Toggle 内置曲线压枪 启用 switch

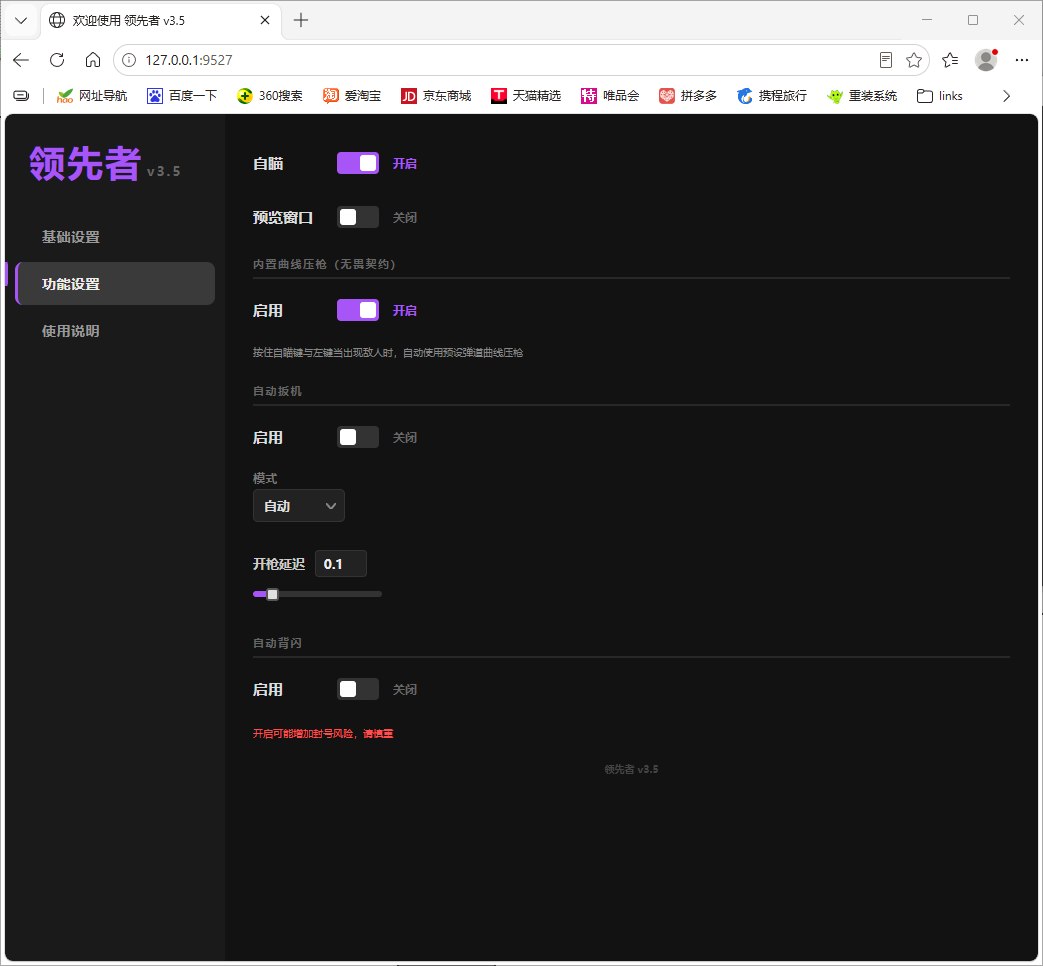click(x=358, y=310)
